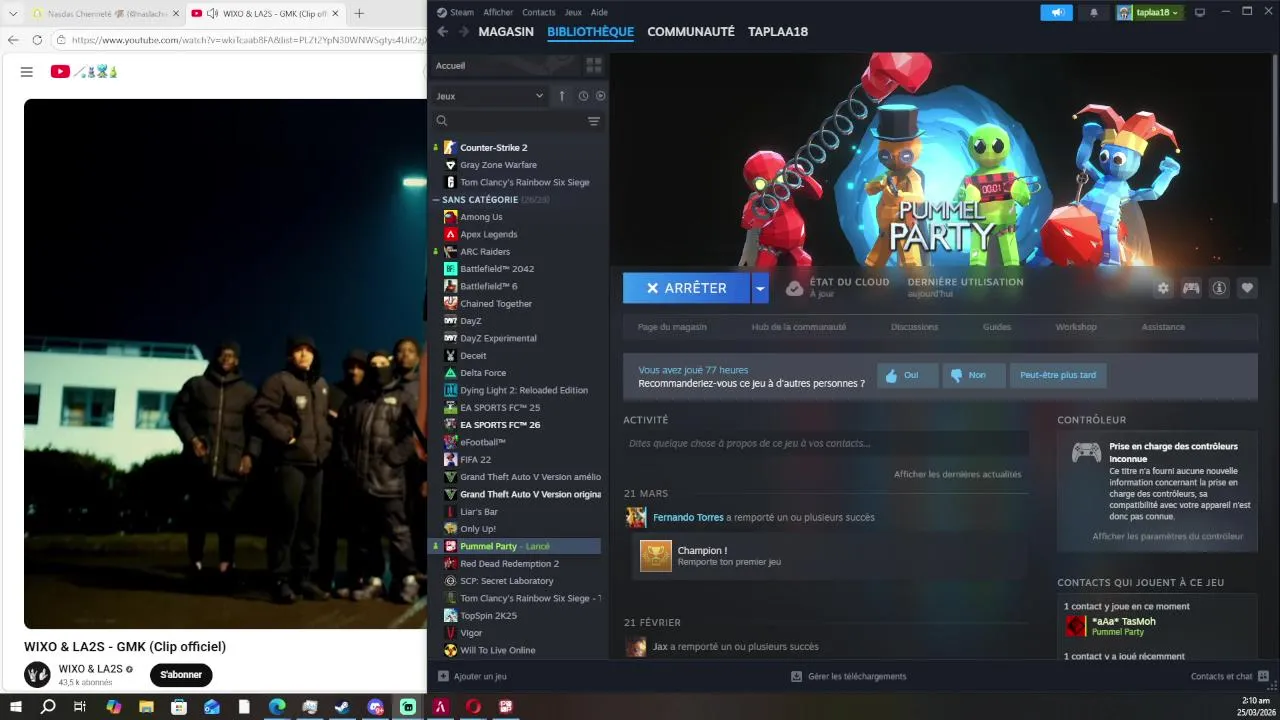Viewport: 1280px width, 720px height.
Task: Click Ajouter un jeu
Action: point(472,676)
